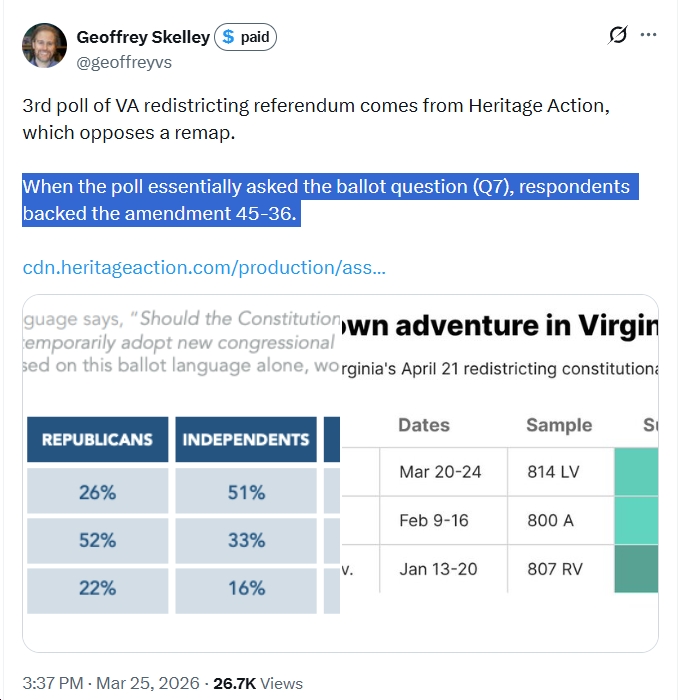Viewport: 688px width, 700px height.
Task: Click the INDEPENDENTS column header
Action: click(245, 439)
